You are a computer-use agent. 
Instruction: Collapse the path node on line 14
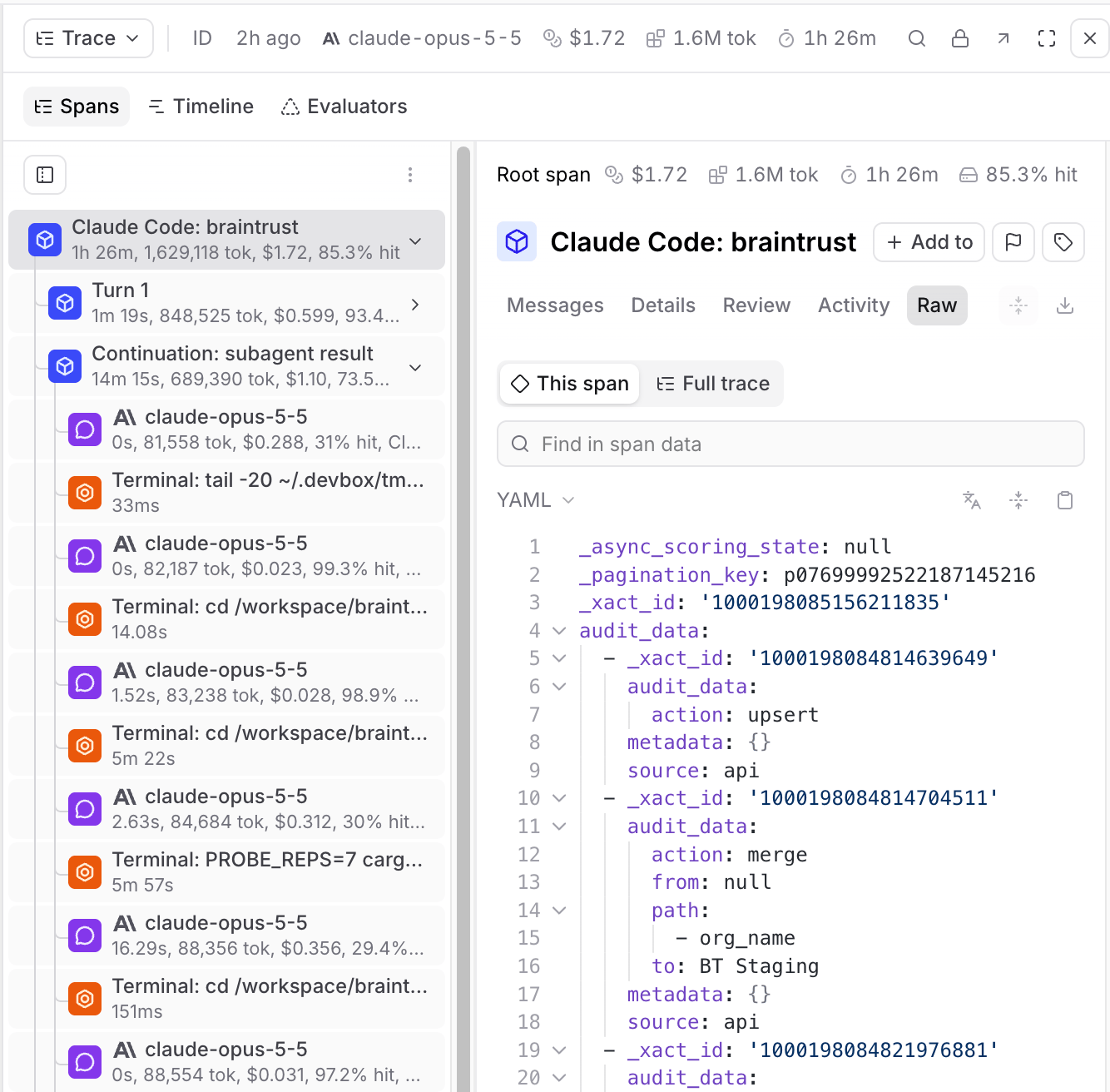[559, 911]
